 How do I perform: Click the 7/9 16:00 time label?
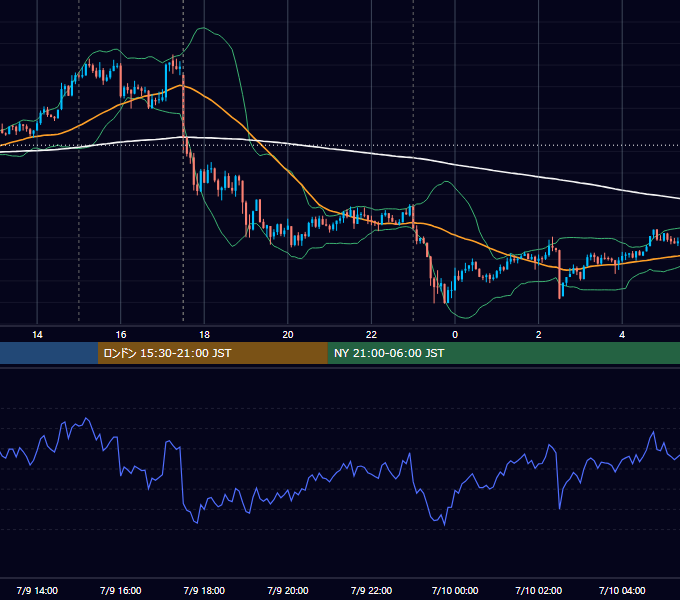[121, 590]
